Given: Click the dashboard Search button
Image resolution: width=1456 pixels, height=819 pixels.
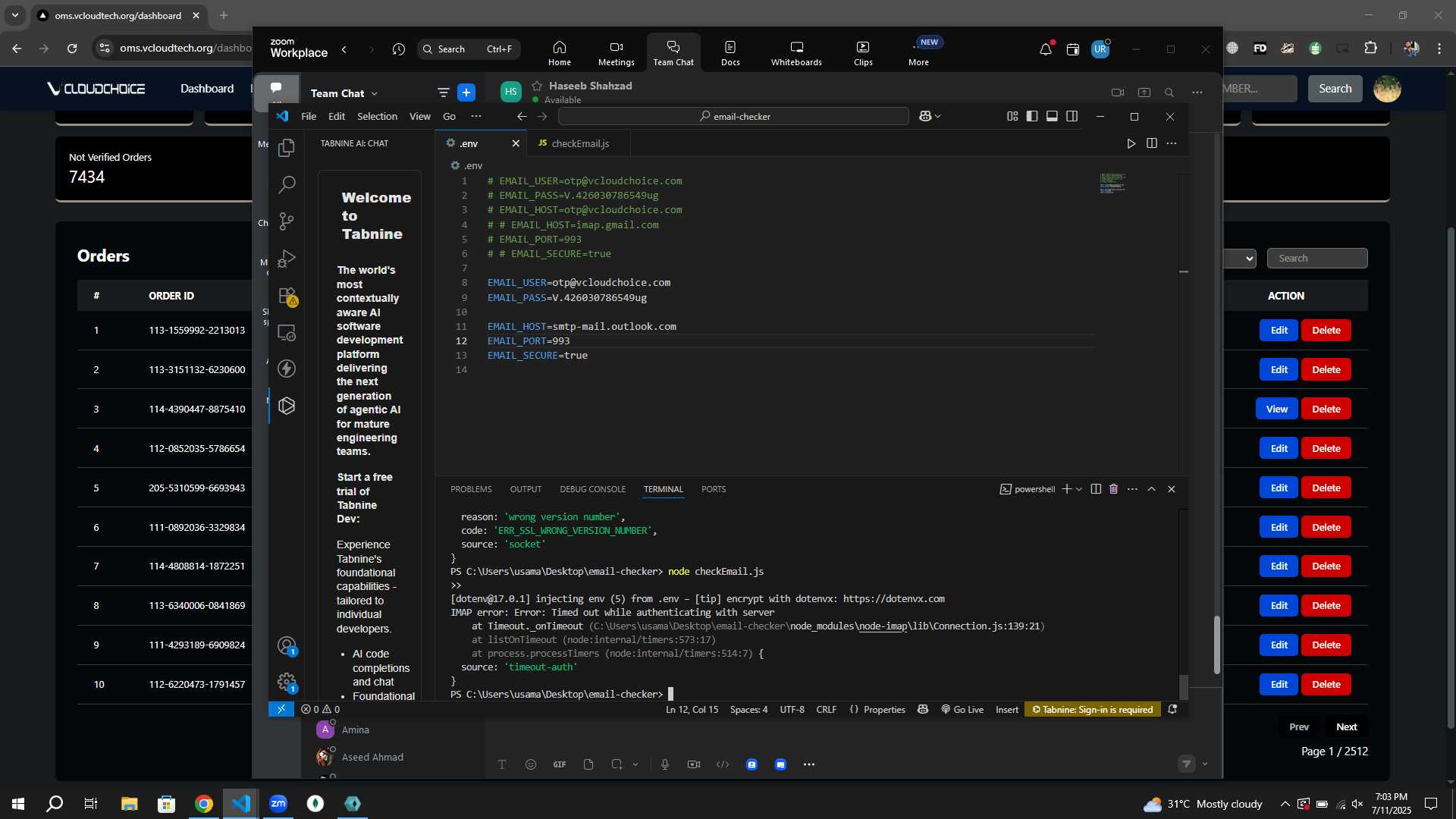Looking at the screenshot, I should point(1335,89).
